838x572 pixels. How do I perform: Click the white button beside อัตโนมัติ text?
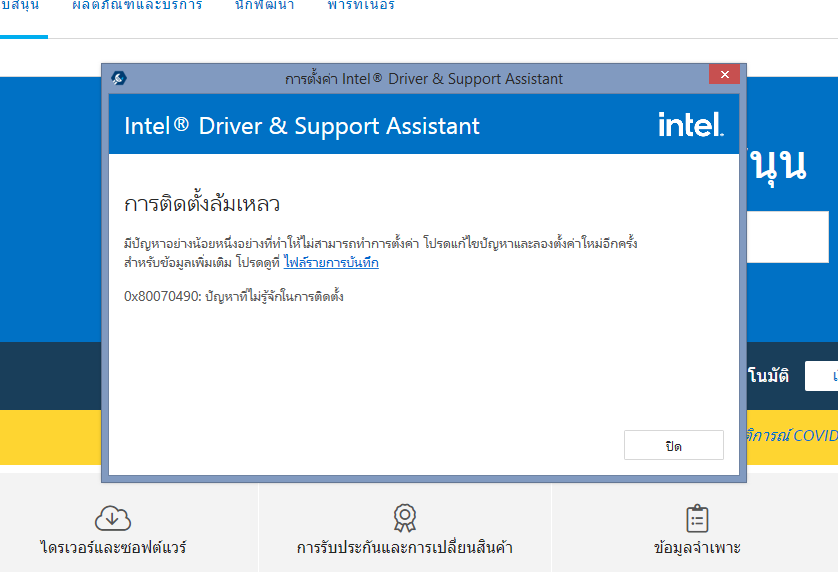821,376
